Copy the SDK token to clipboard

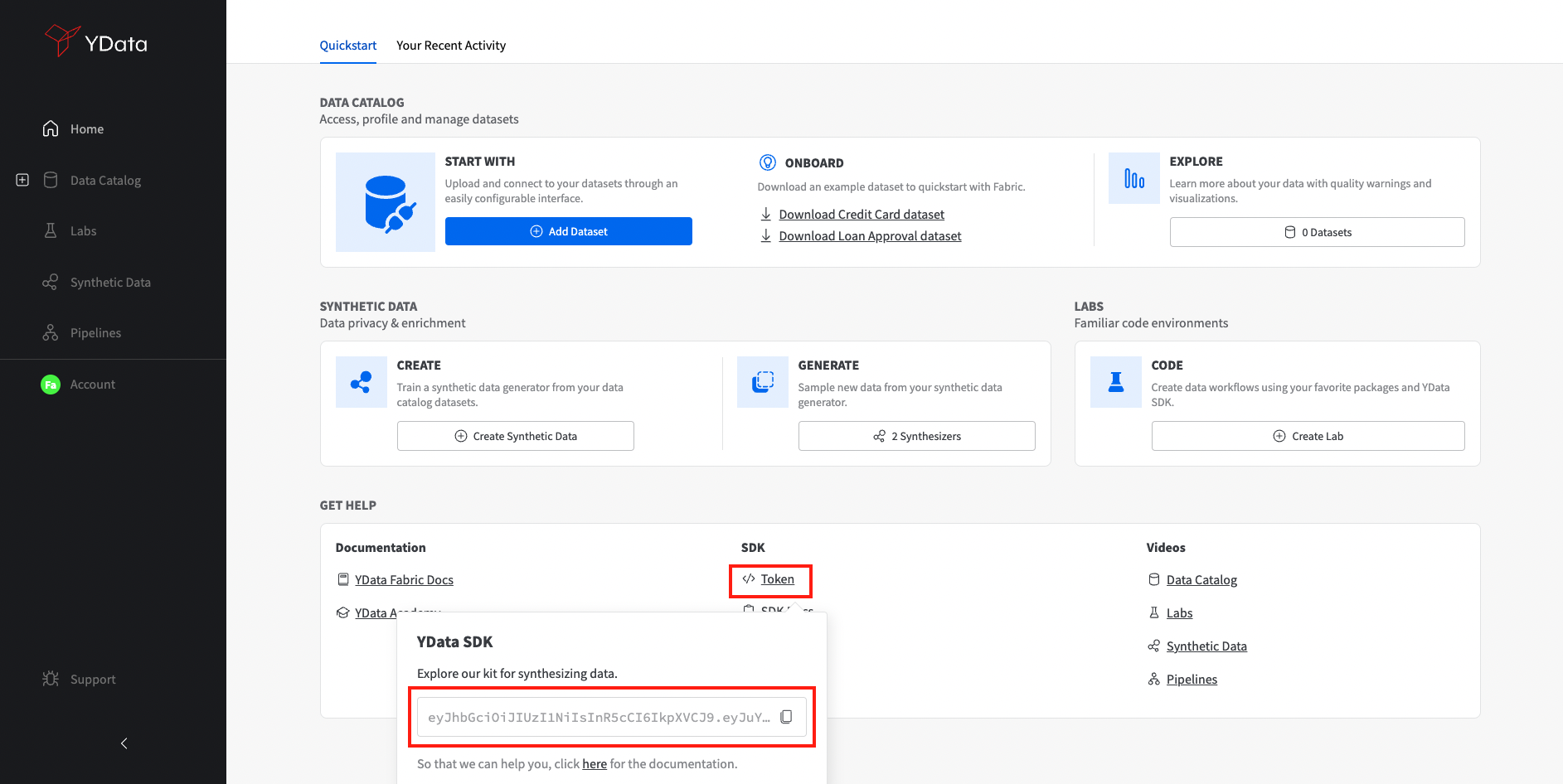tap(786, 717)
